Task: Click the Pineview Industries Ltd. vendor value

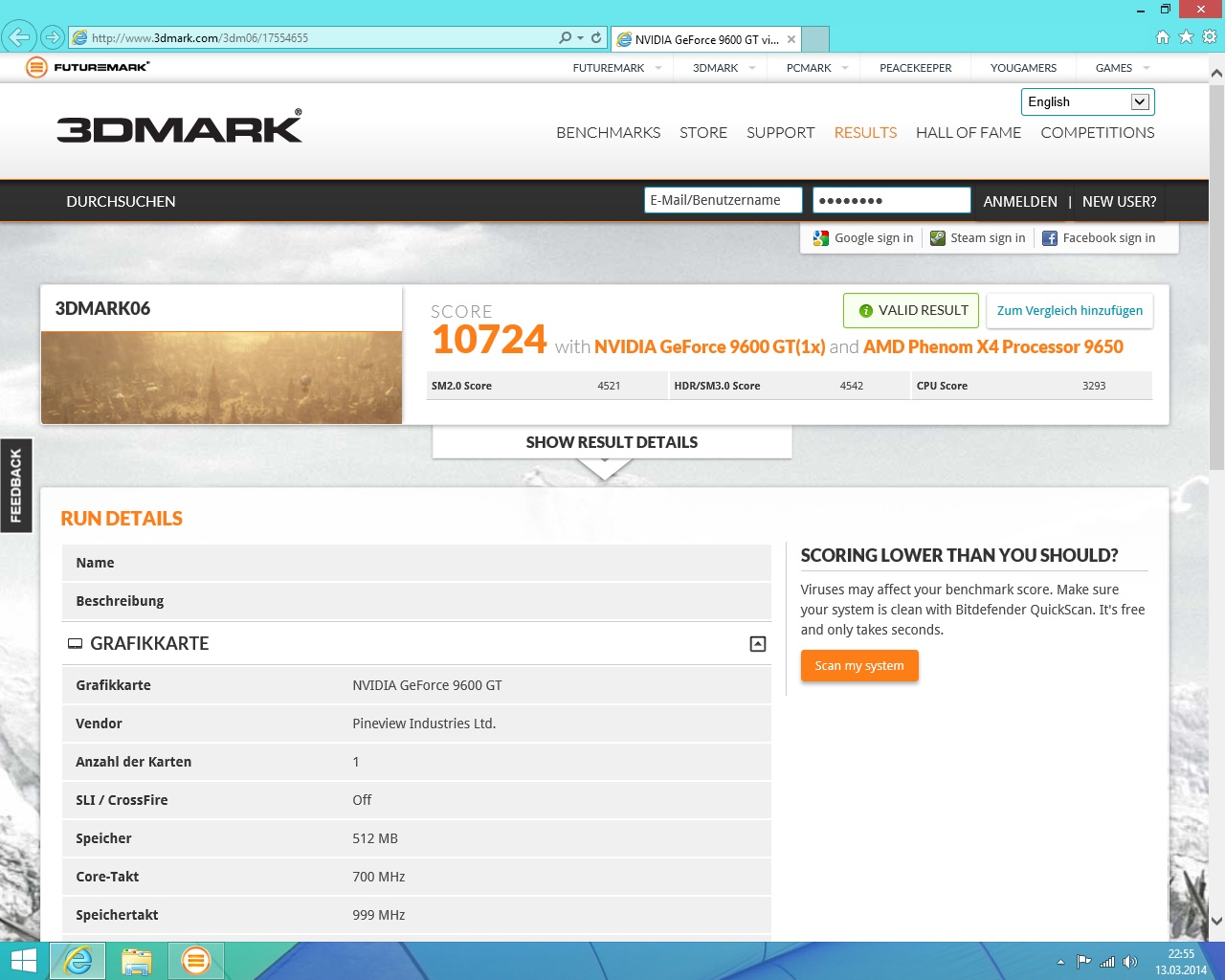Action: click(424, 724)
